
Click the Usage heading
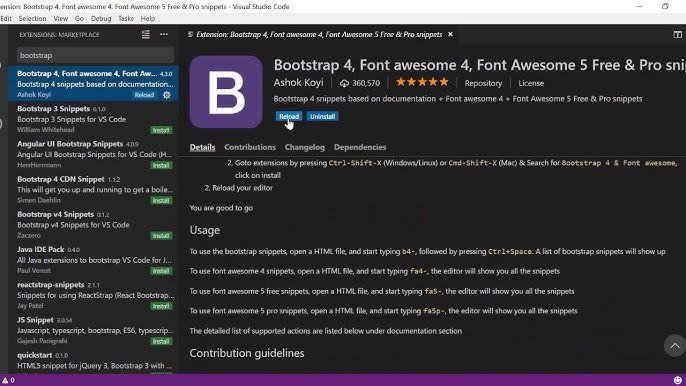[204, 230]
